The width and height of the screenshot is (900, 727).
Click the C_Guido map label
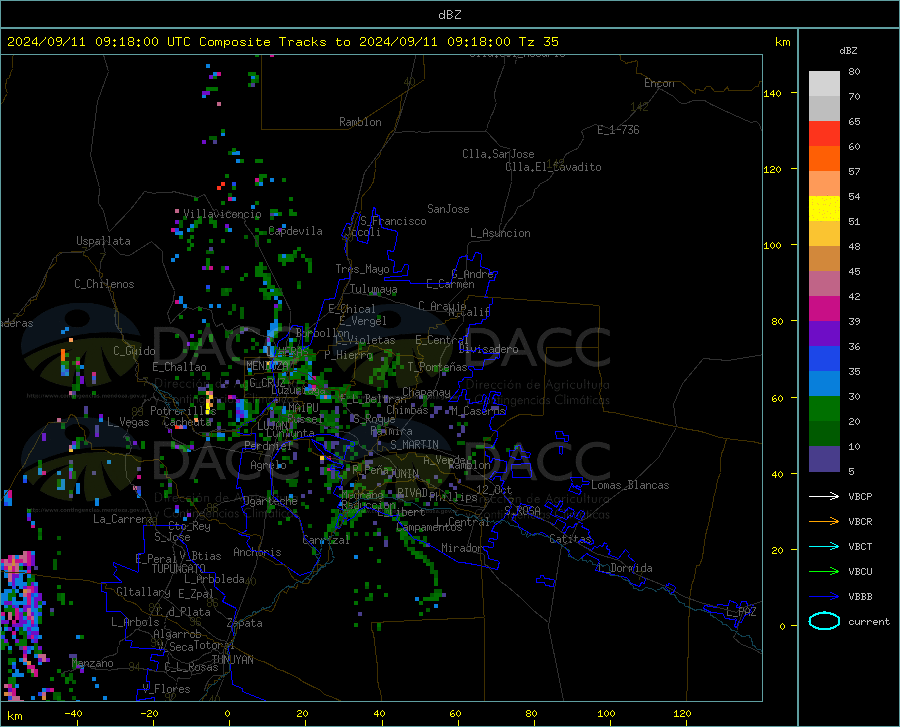[x=134, y=351]
